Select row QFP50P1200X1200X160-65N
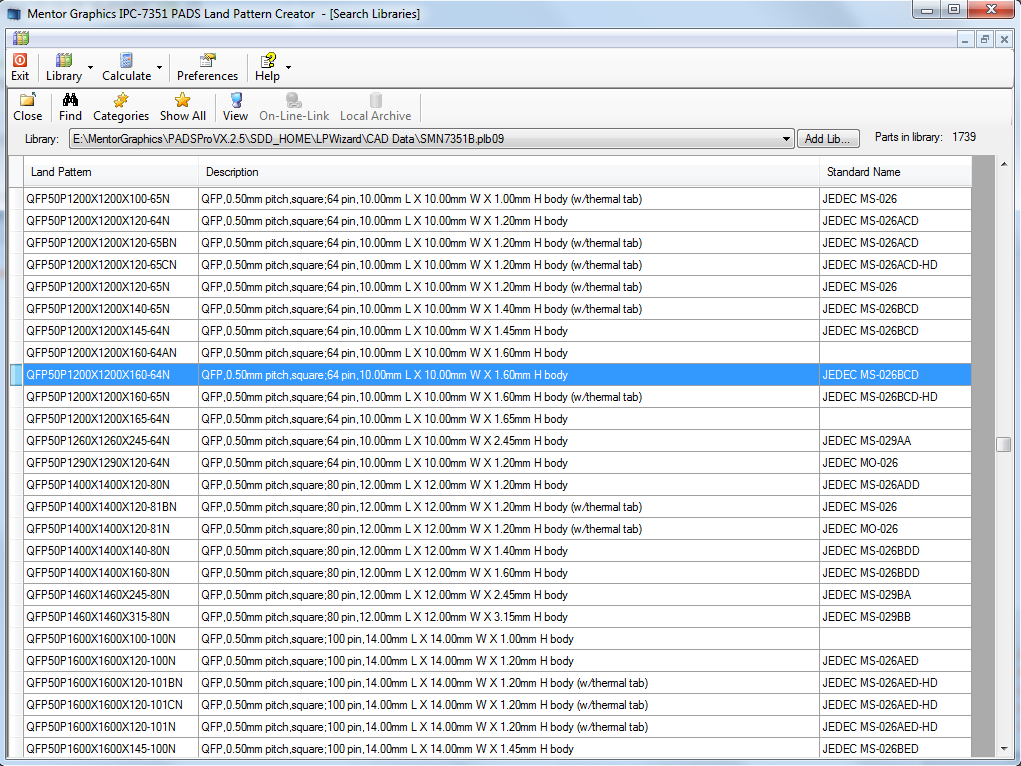The width and height of the screenshot is (1021, 766). coord(497,397)
